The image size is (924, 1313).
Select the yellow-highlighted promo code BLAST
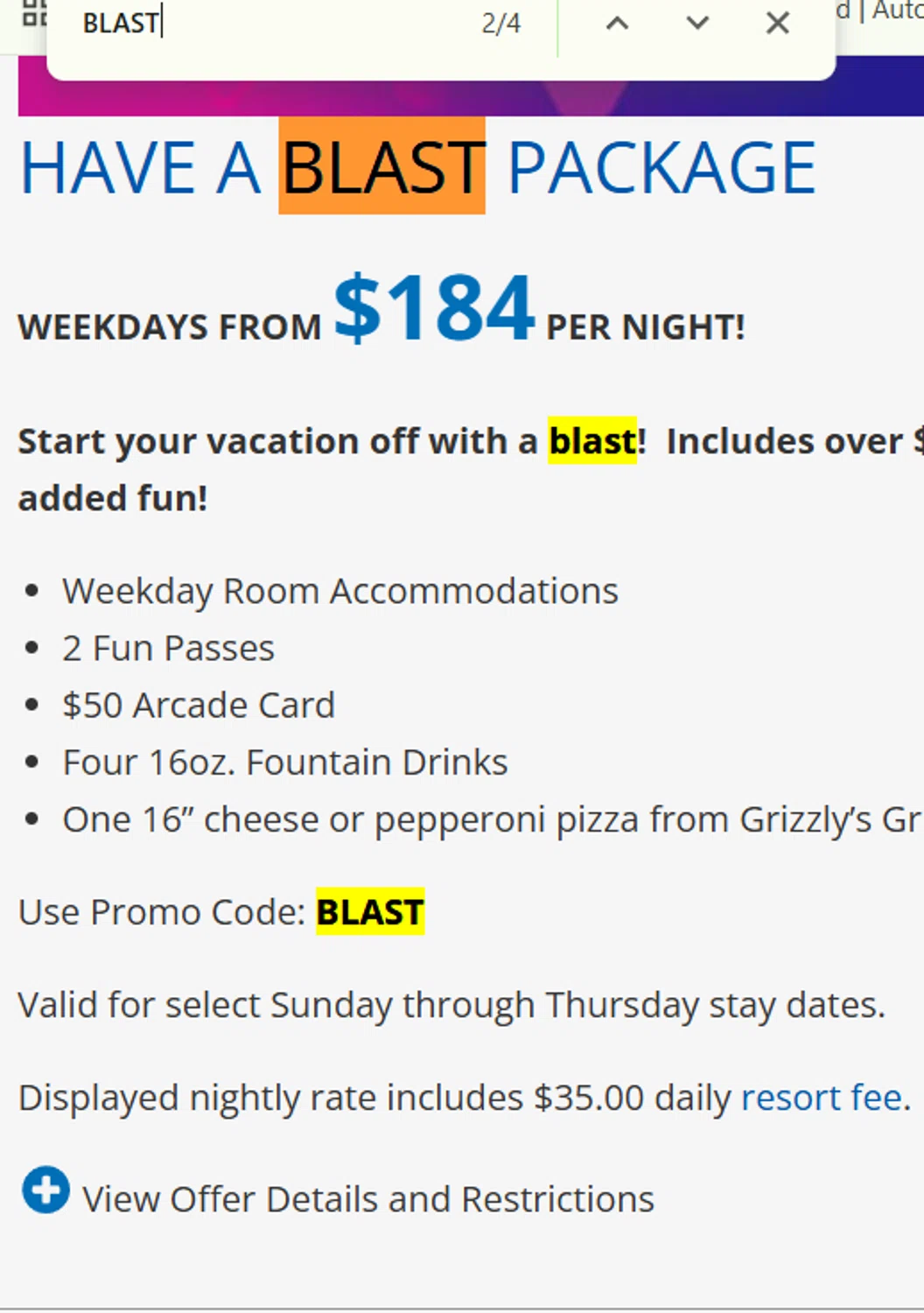[370, 912]
